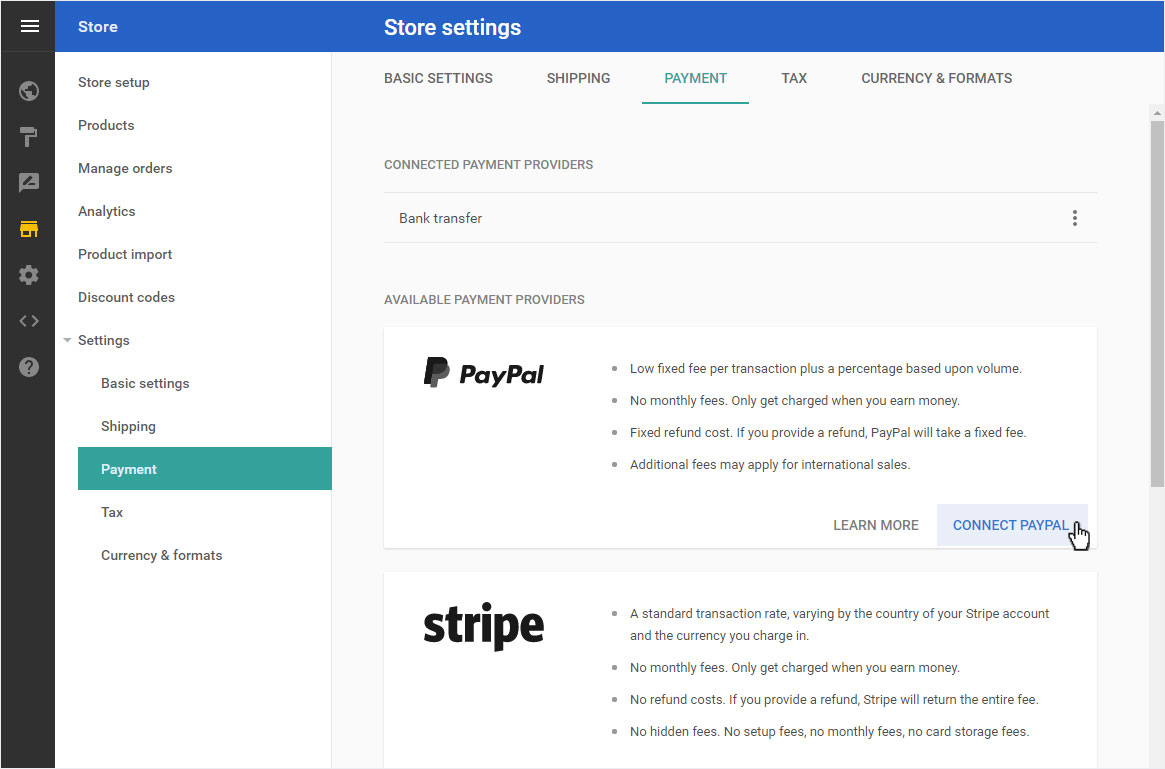Screen dimensions: 1165x769
Task: Select the paint roller design icon
Action: [x=29, y=137]
